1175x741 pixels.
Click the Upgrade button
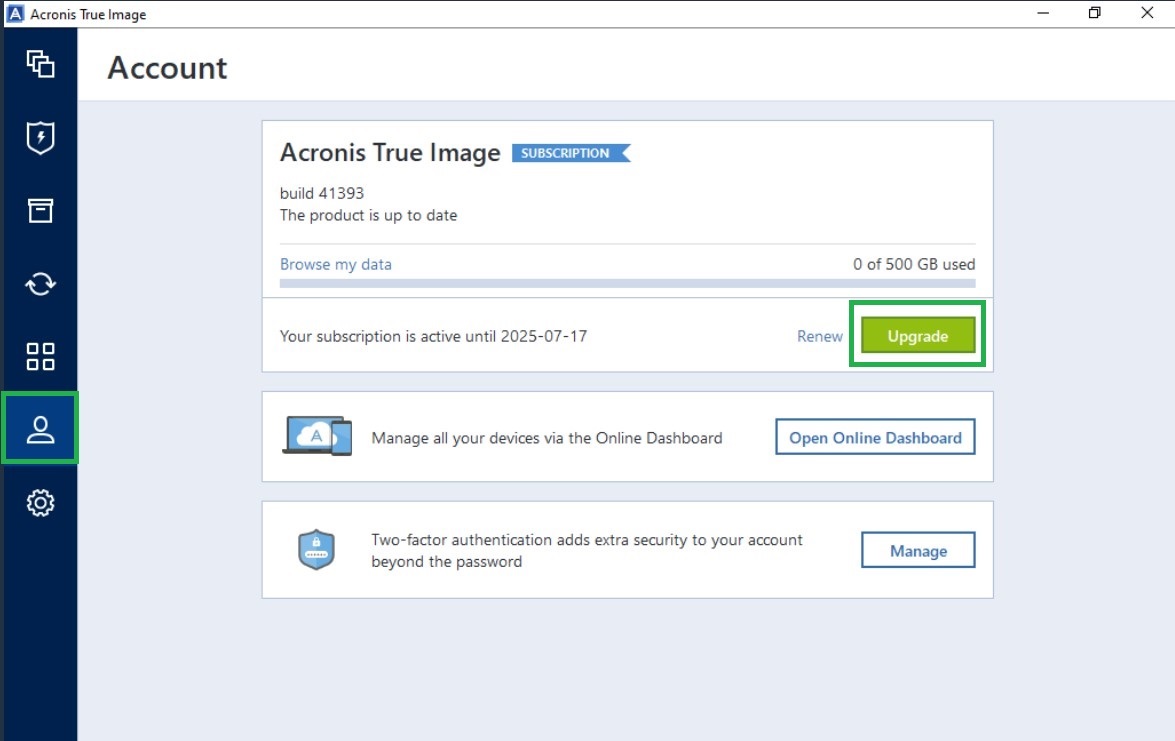pyautogui.click(x=916, y=336)
